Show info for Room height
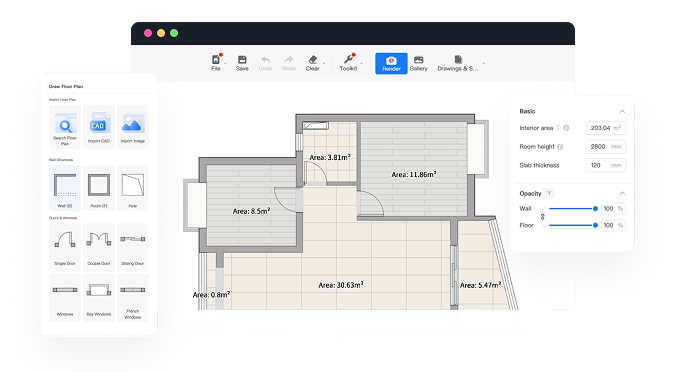This screenshot has height=372, width=680. (x=560, y=147)
